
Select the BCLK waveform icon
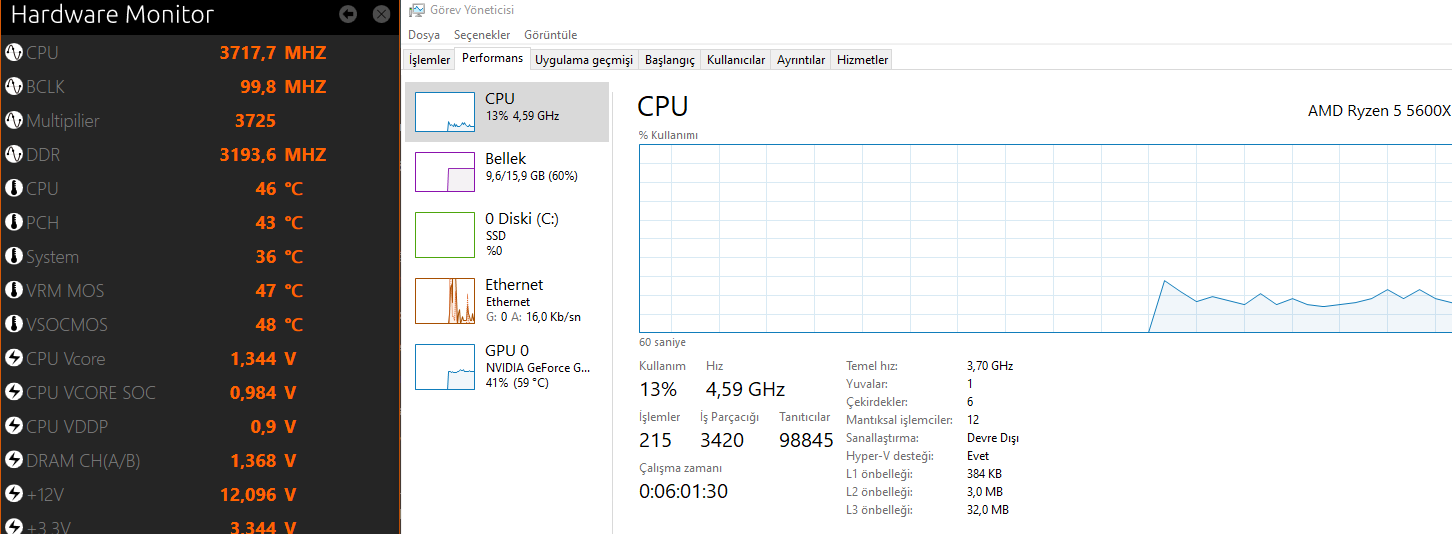[14, 87]
